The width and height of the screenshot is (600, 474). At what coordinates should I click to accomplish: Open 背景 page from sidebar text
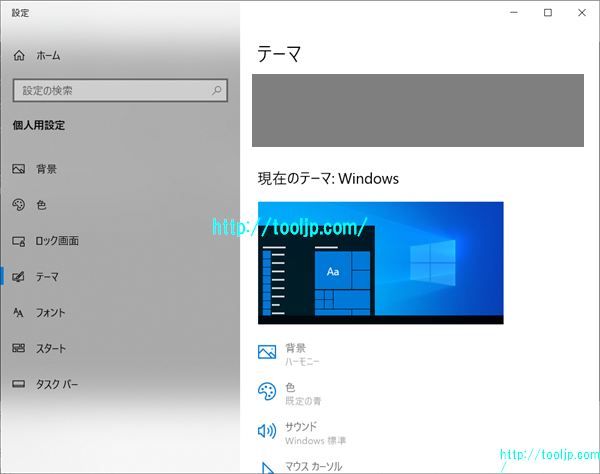tap(46, 169)
